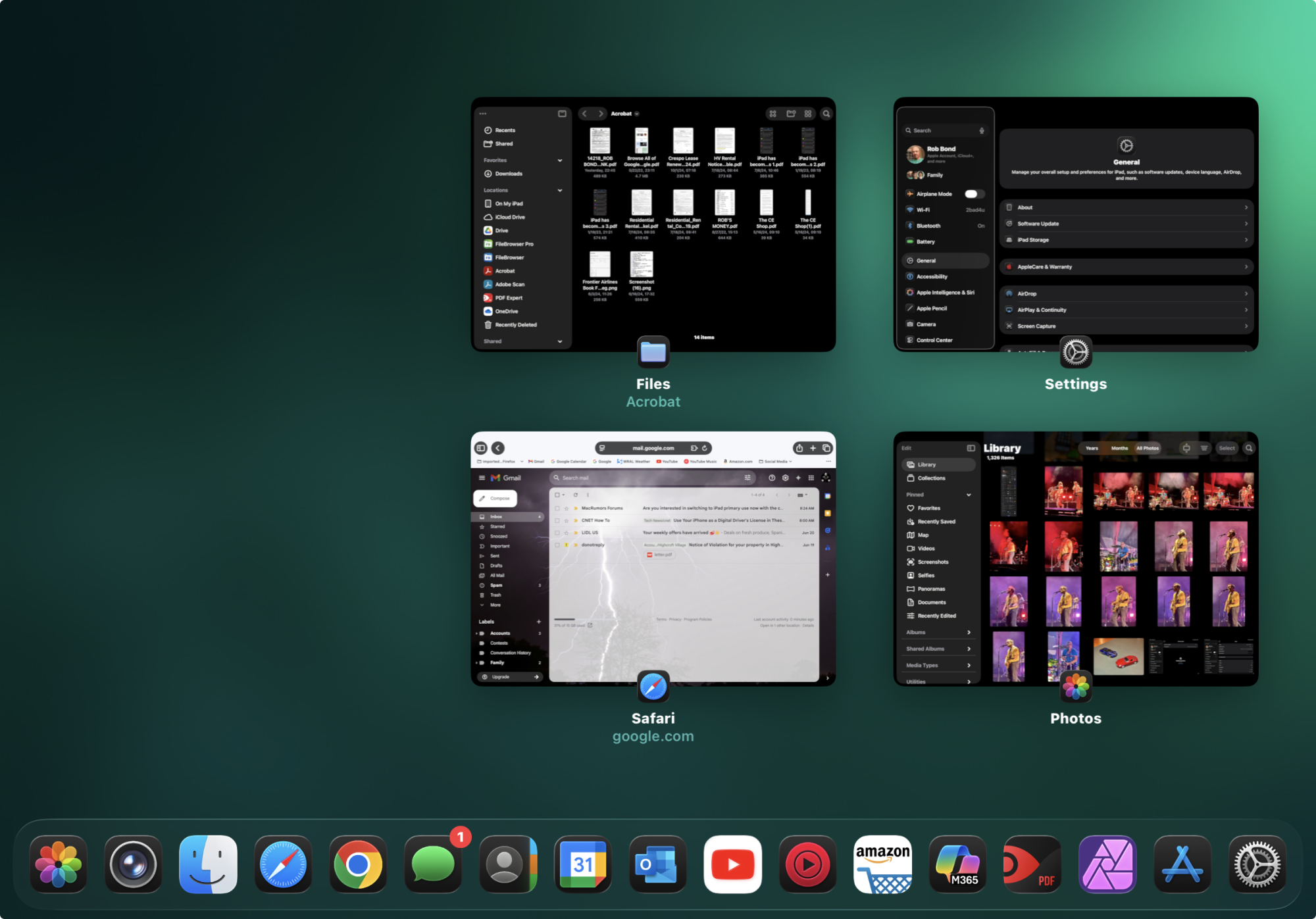The width and height of the screenshot is (1316, 919).
Task: Launch Google Calendar from dock
Action: coord(582,864)
